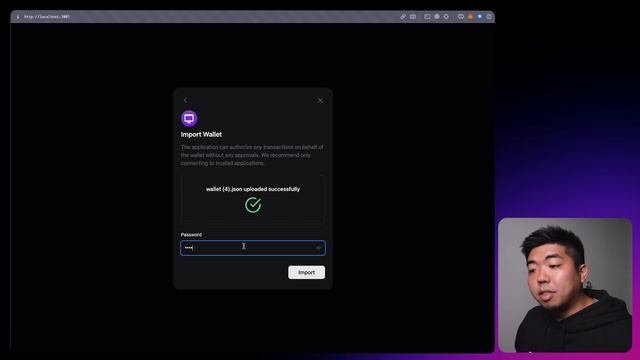Close the Import Wallet dialog
640x360 pixels.
pos(320,100)
